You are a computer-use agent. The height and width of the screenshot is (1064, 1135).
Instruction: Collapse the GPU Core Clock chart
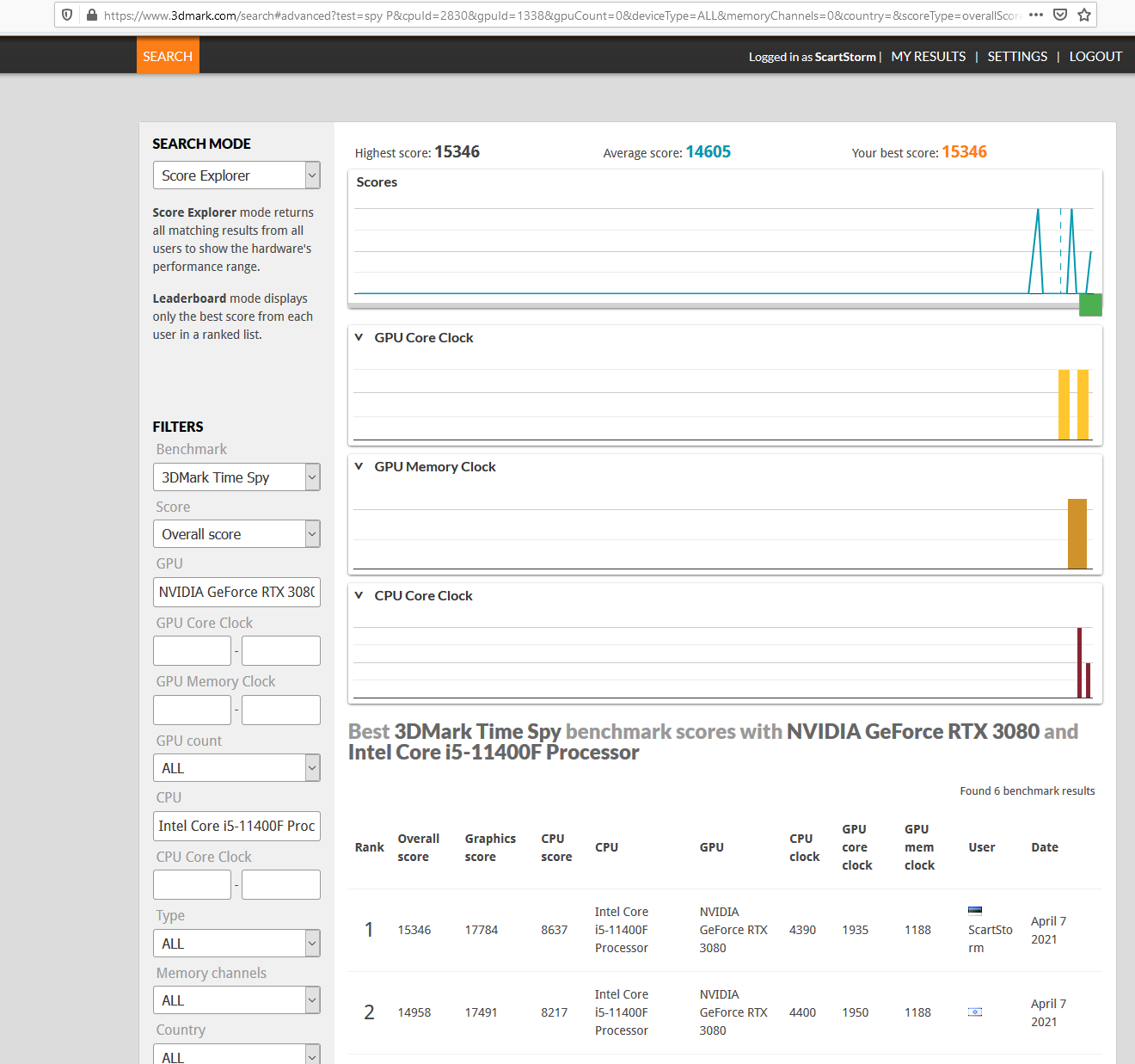[x=359, y=337]
